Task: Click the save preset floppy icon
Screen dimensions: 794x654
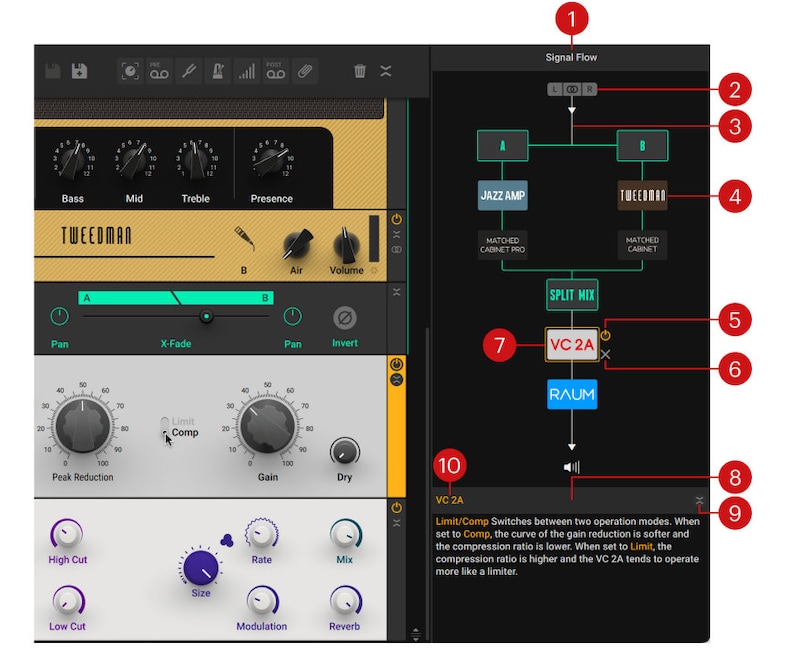Action: pyautogui.click(x=52, y=71)
